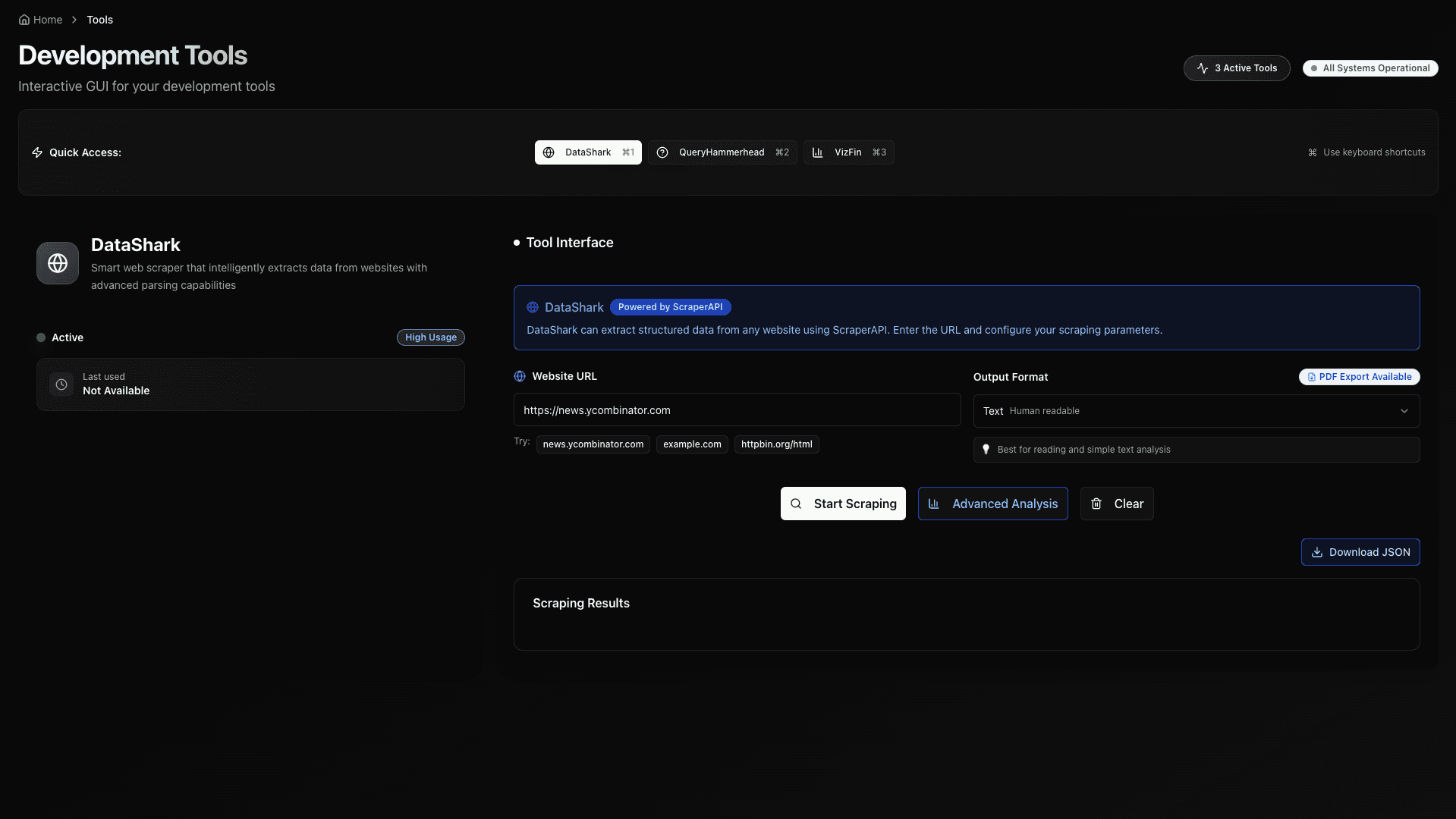Click the clock icon beside Last used
1456x819 pixels.
point(61,384)
